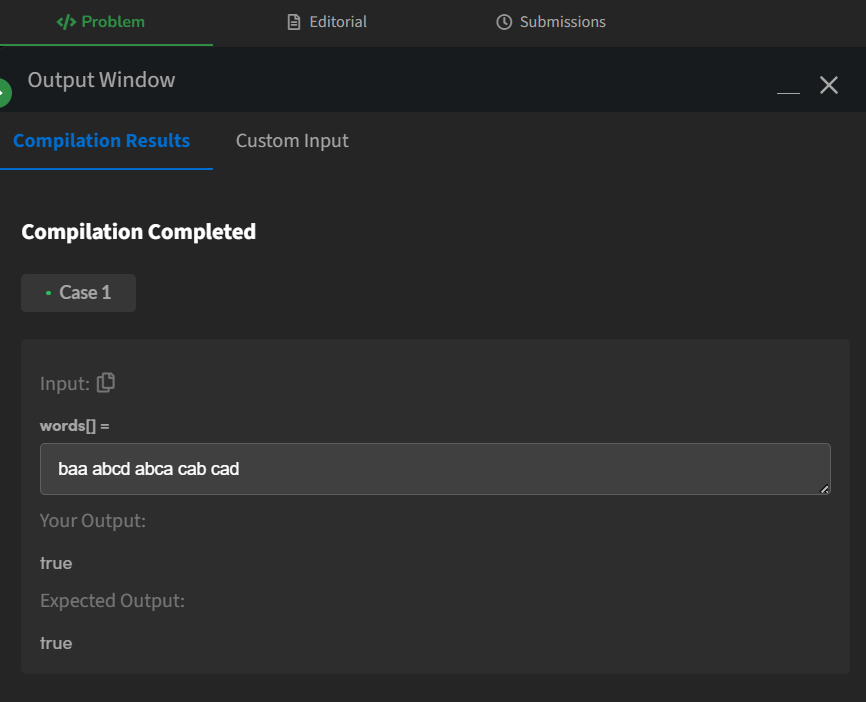
Task: Click the 'Input:' label
Action: (x=65, y=384)
